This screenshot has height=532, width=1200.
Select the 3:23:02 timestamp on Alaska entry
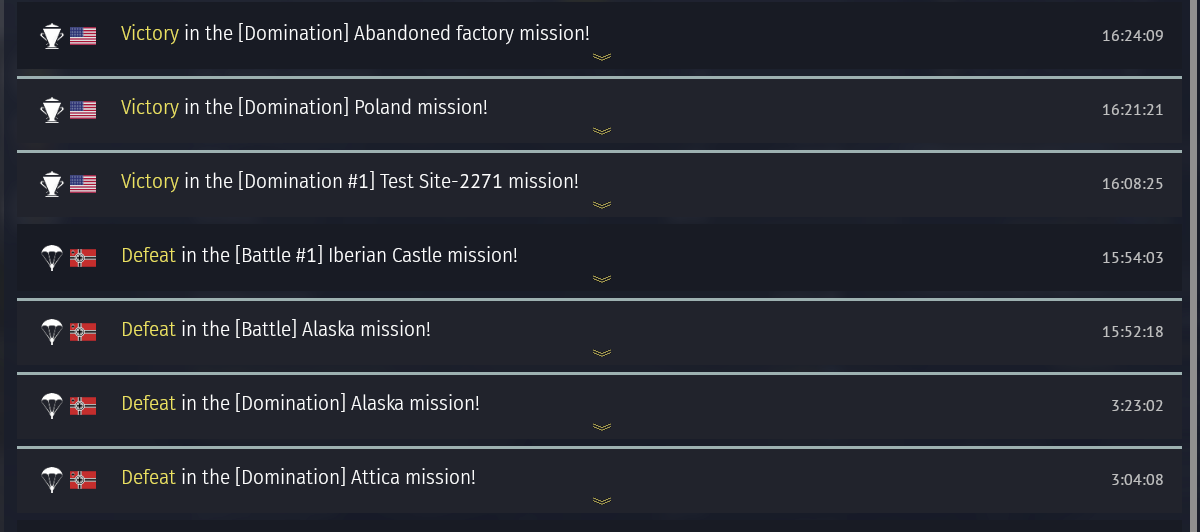pos(1137,406)
